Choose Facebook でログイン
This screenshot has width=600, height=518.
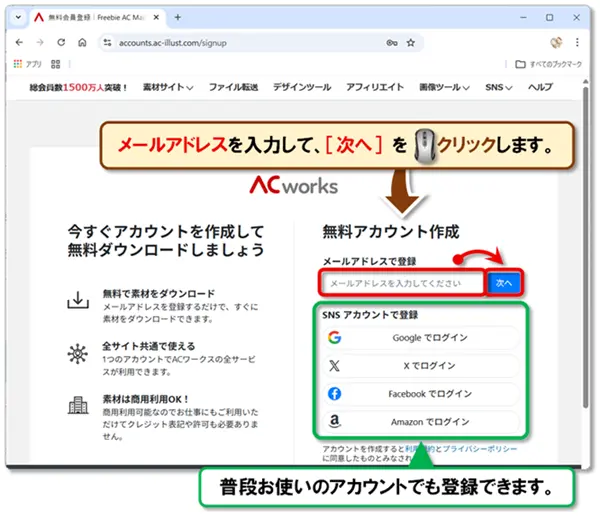[x=421, y=394]
